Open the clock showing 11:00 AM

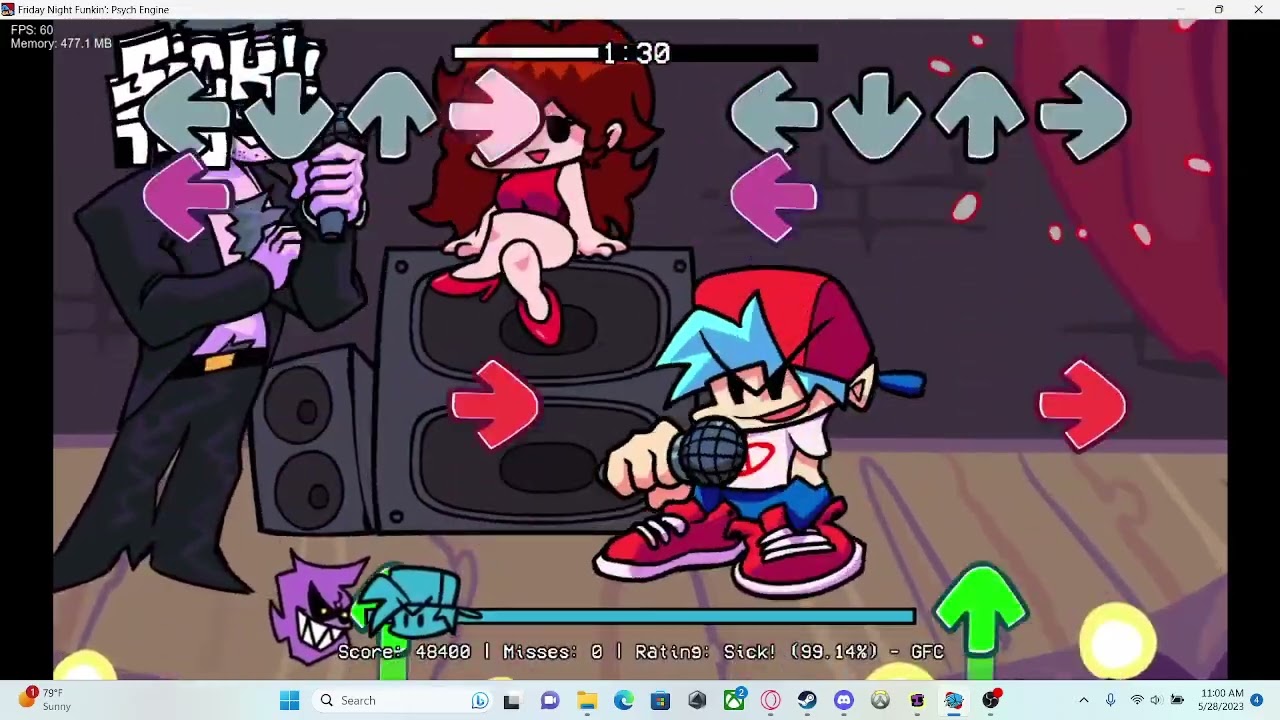point(1221,699)
